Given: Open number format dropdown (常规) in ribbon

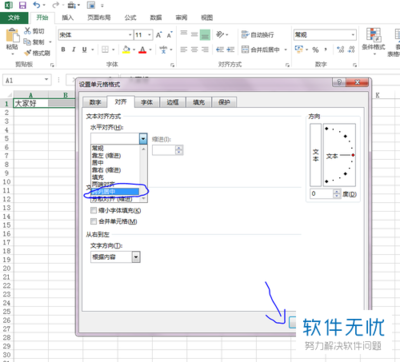Looking at the screenshot, I should [353, 35].
